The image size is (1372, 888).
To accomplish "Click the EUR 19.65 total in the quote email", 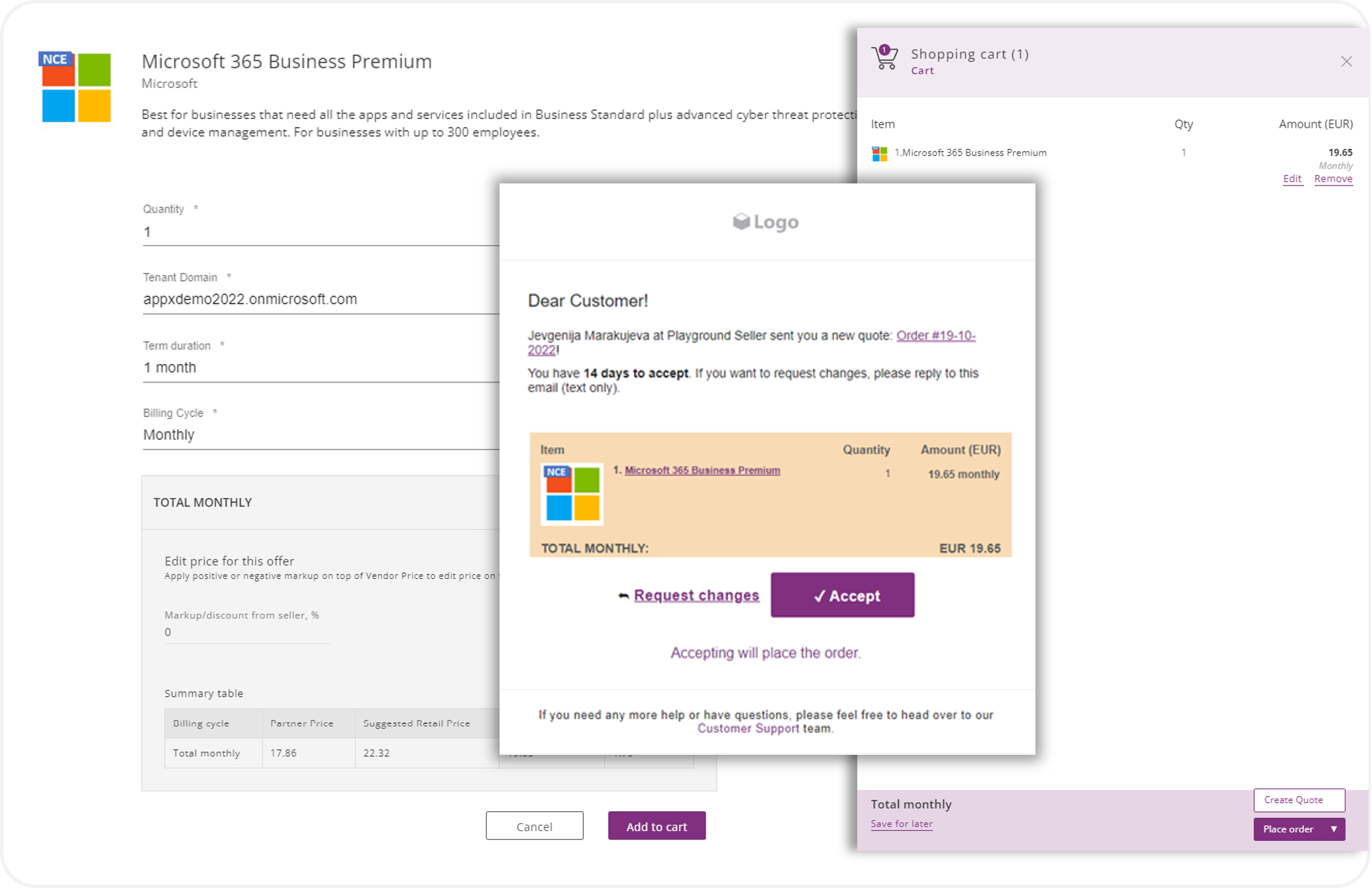I will click(x=970, y=548).
